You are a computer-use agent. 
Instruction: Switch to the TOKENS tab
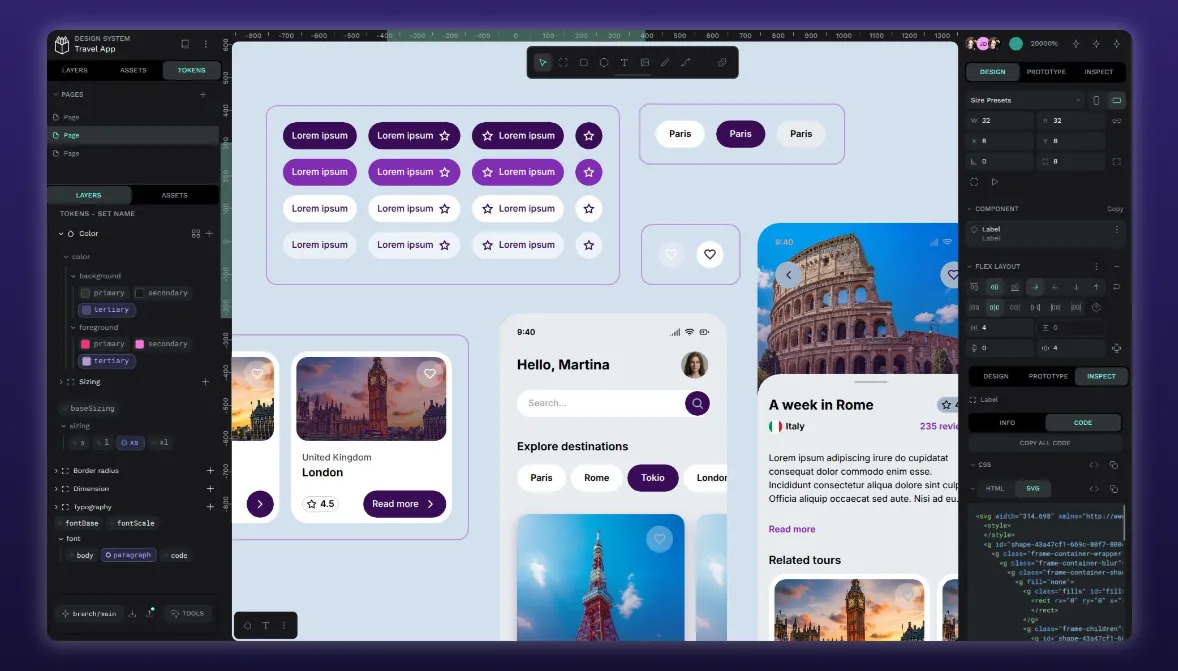[x=192, y=70]
